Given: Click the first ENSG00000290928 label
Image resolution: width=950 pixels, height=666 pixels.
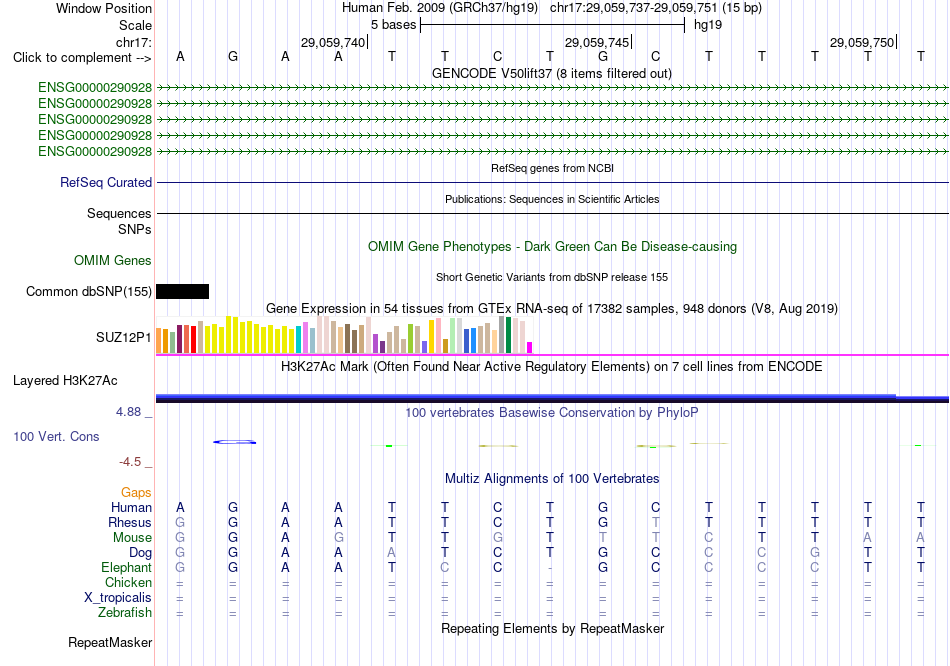Looking at the screenshot, I should [x=95, y=88].
